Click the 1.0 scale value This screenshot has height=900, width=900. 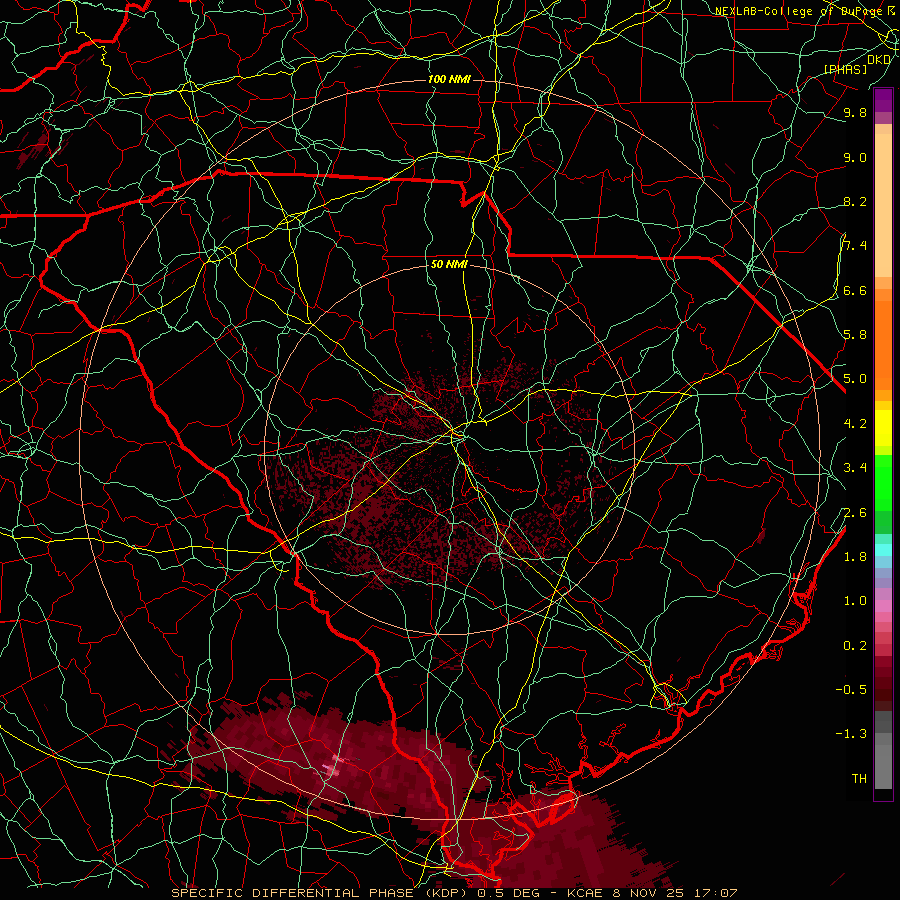click(855, 601)
